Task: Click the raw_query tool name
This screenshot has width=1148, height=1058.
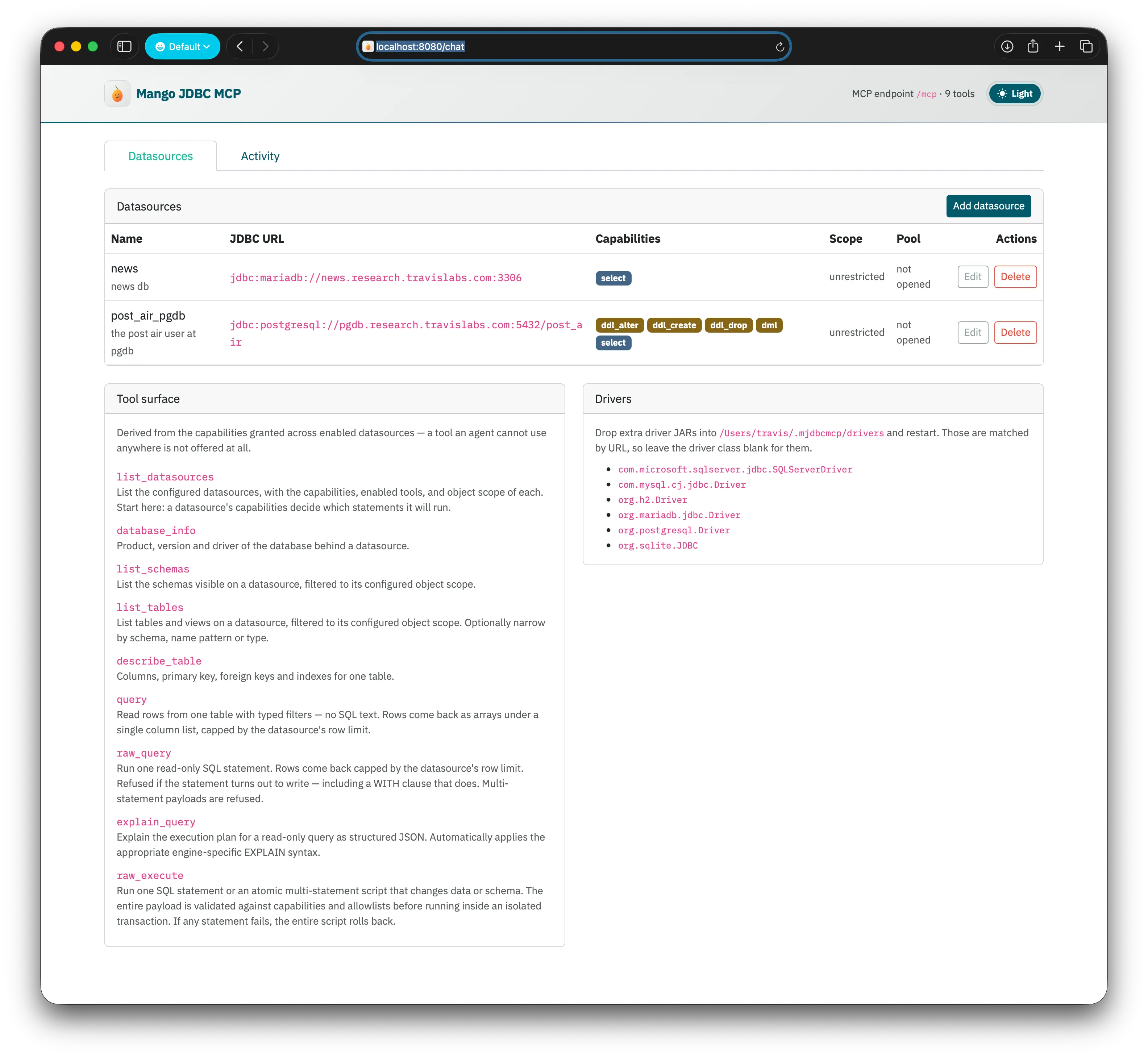Action: pos(144,753)
